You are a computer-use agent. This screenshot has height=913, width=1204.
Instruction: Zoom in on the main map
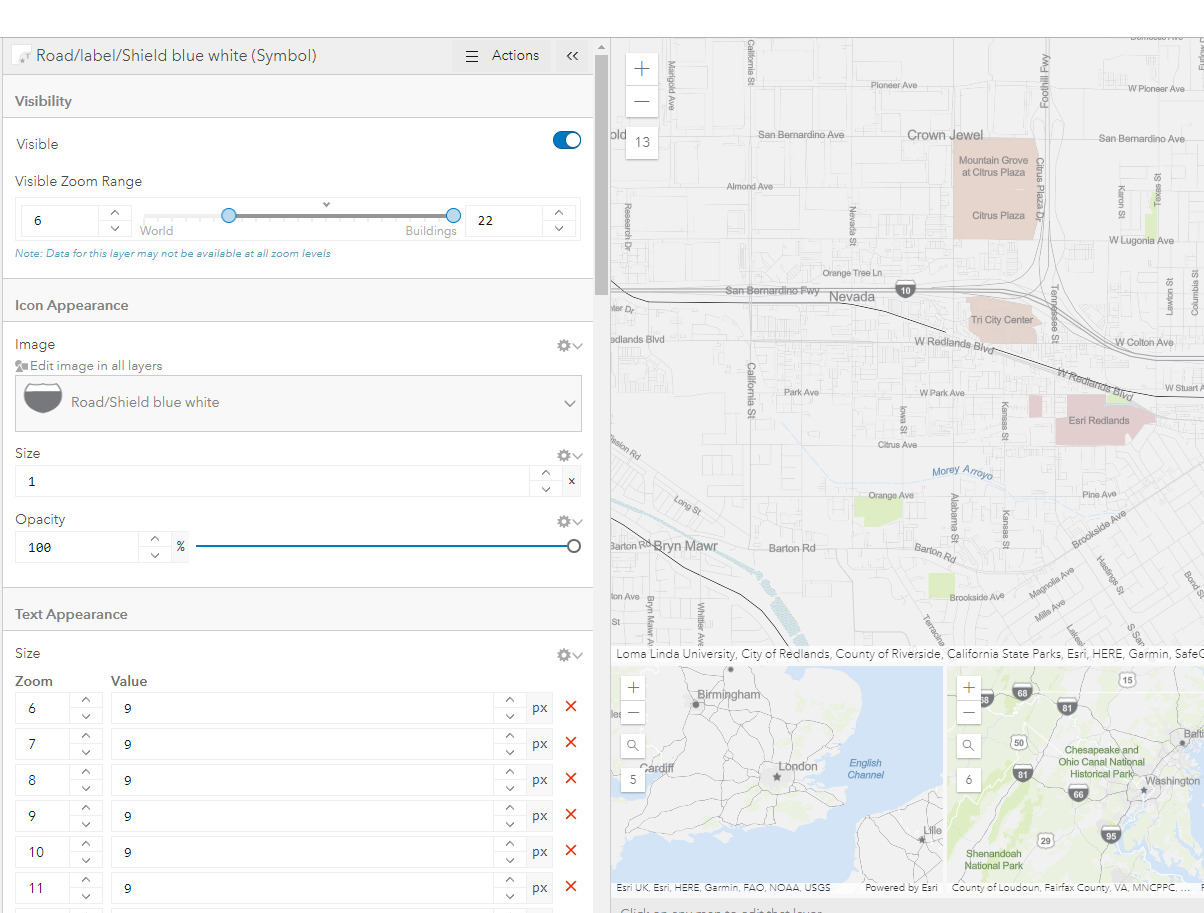coord(641,69)
